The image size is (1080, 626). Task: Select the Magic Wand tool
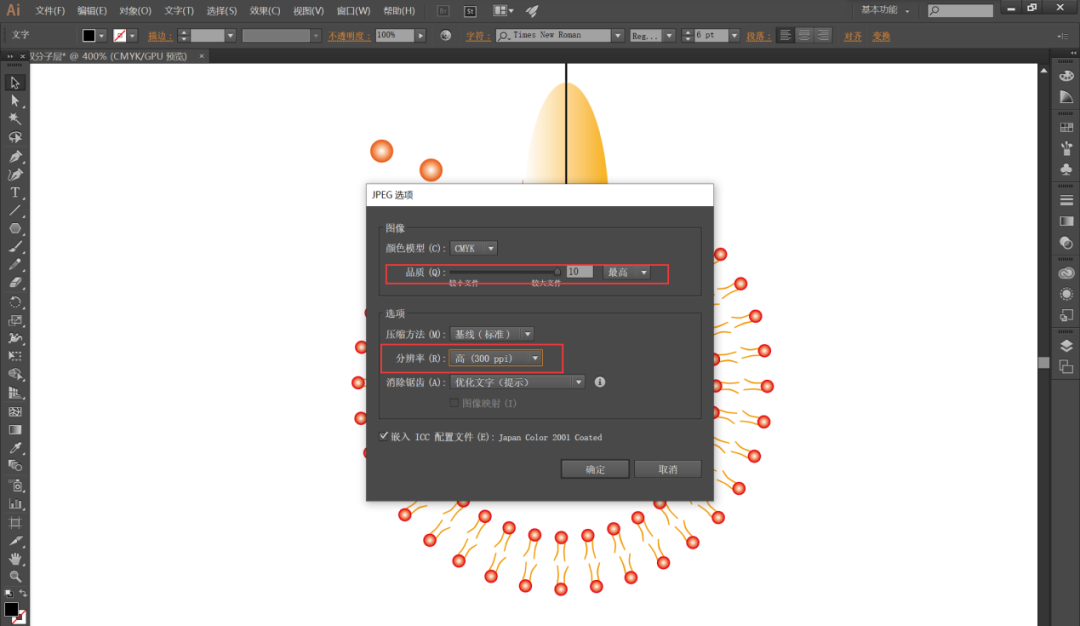click(15, 119)
